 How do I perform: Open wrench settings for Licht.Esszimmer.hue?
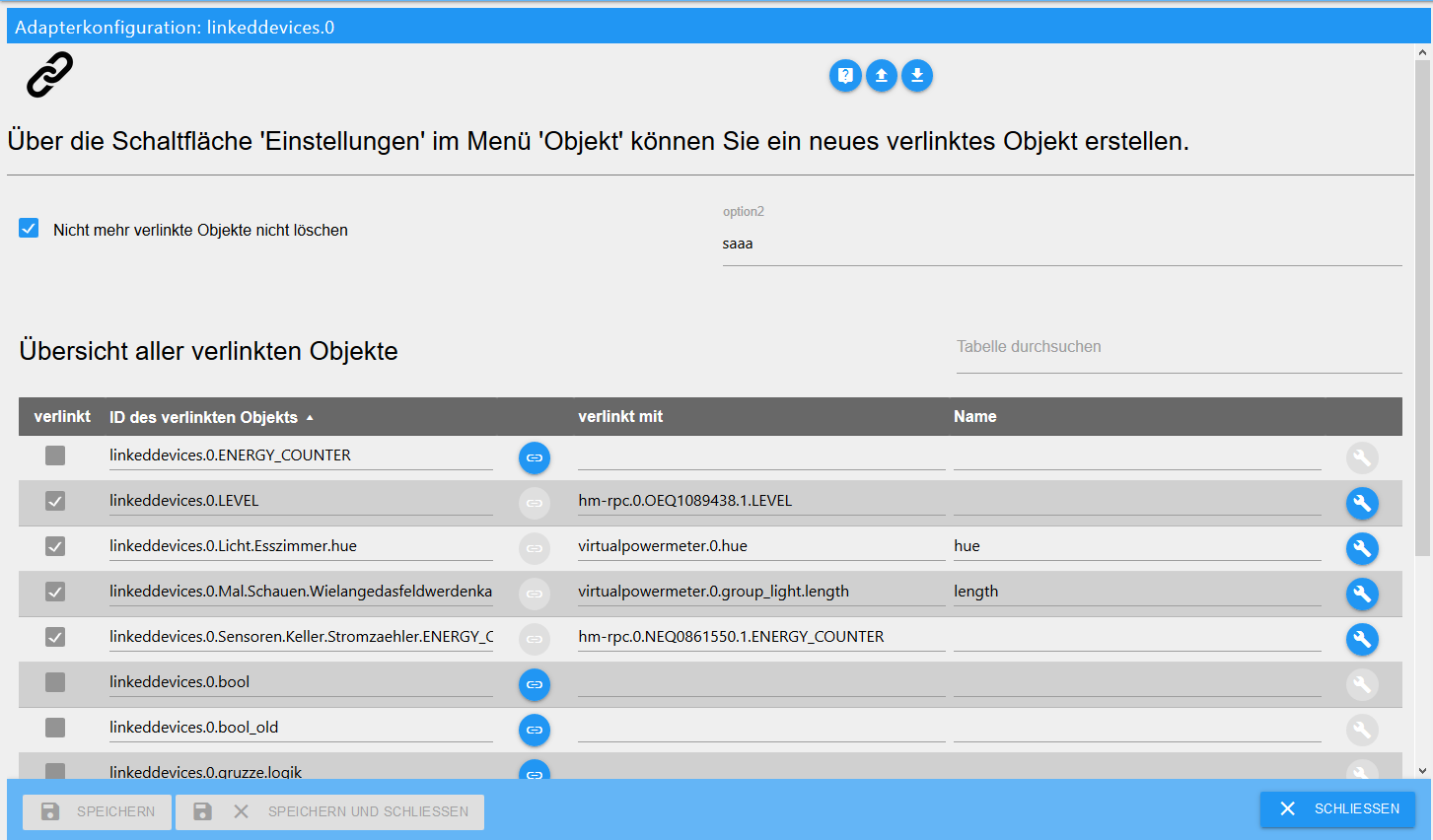[1362, 548]
